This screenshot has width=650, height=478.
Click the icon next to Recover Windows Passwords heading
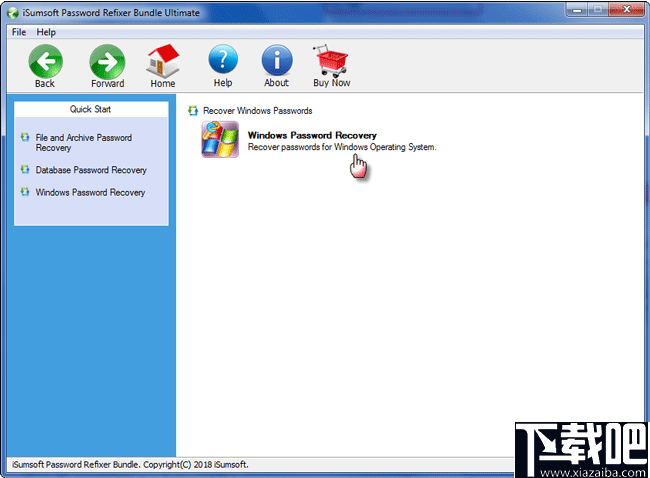193,111
